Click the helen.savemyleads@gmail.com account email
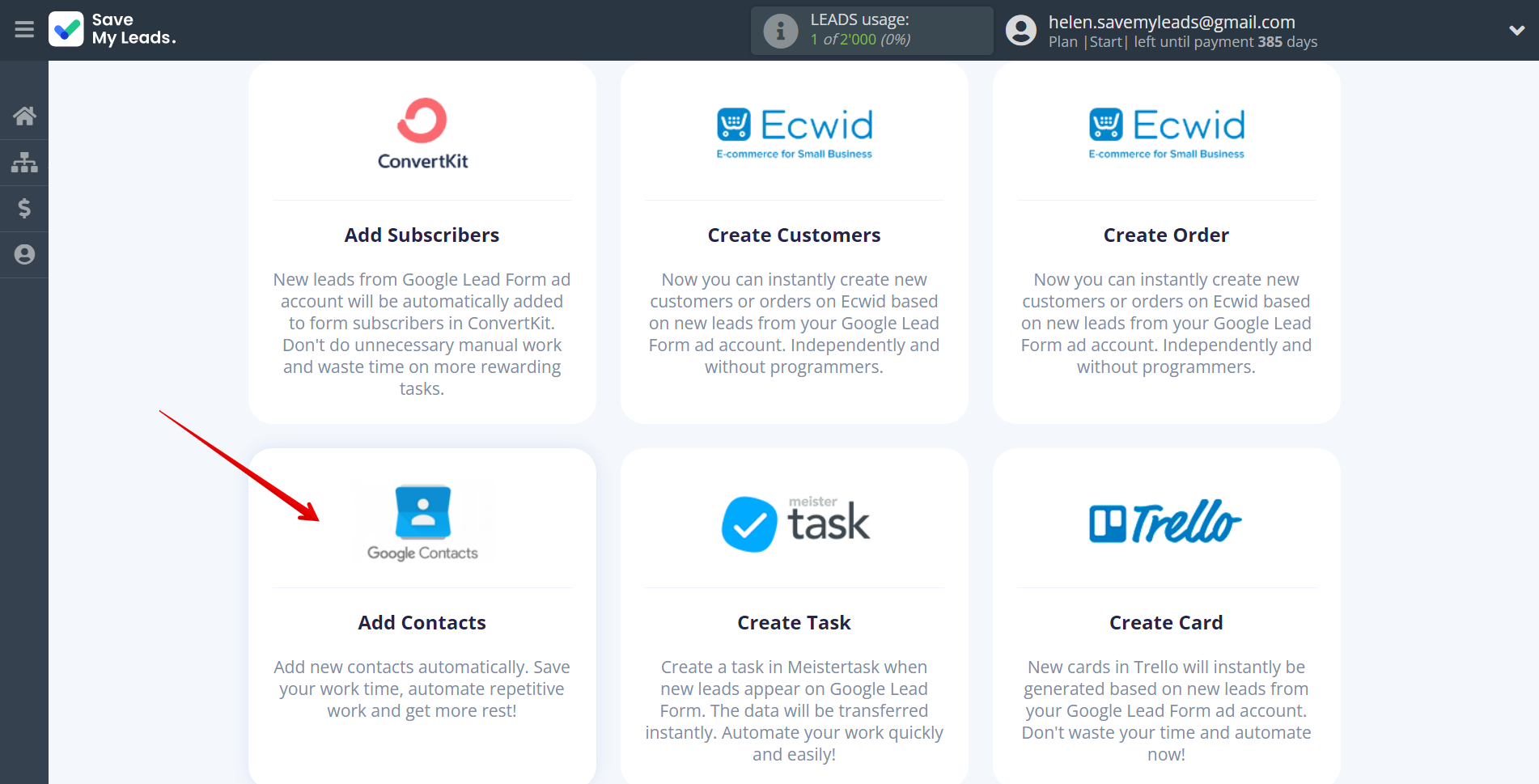The width and height of the screenshot is (1539, 784). pyautogui.click(x=1172, y=22)
